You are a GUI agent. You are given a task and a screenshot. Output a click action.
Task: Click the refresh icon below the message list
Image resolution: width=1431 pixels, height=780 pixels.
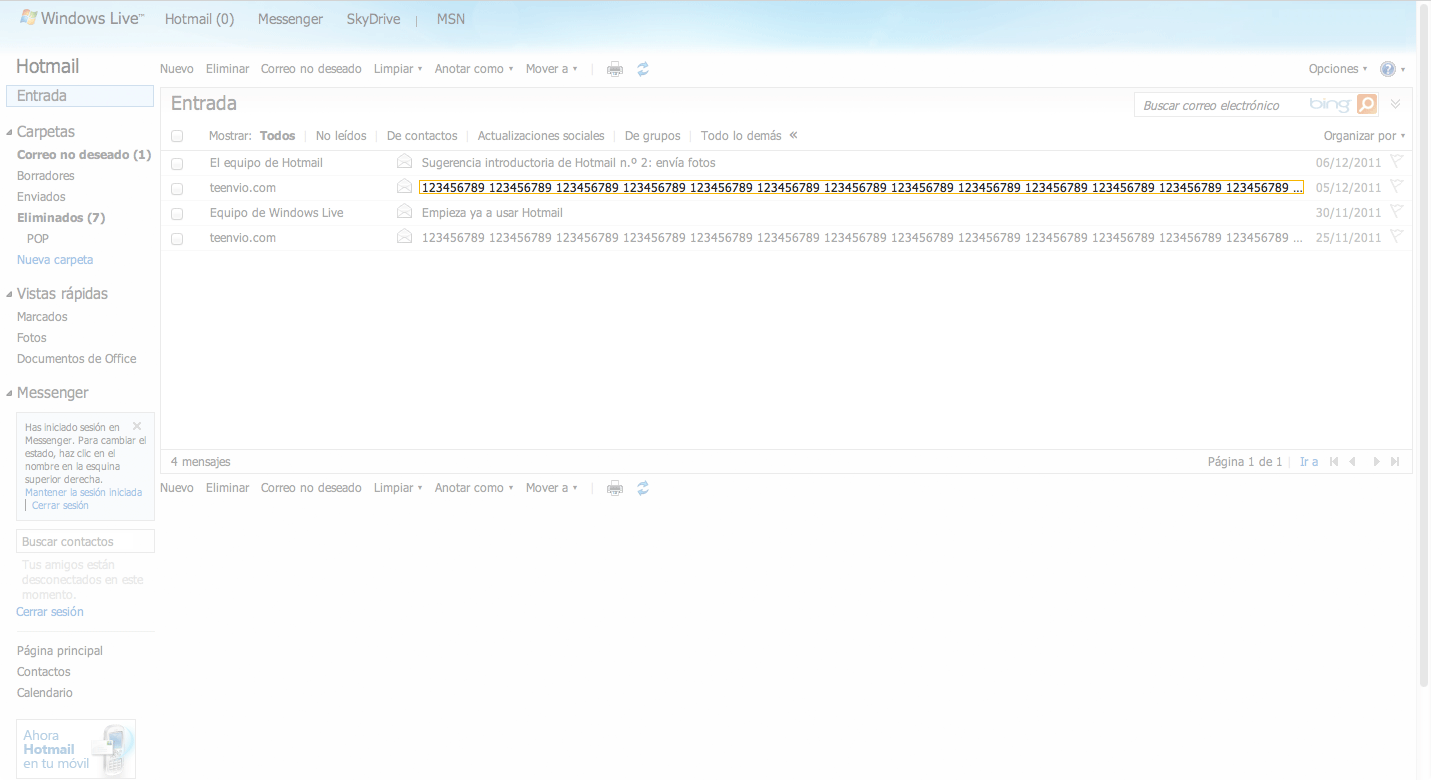pos(643,488)
